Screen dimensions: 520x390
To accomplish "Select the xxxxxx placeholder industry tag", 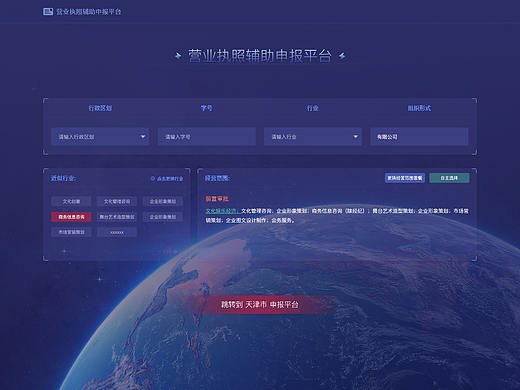I will tap(117, 232).
